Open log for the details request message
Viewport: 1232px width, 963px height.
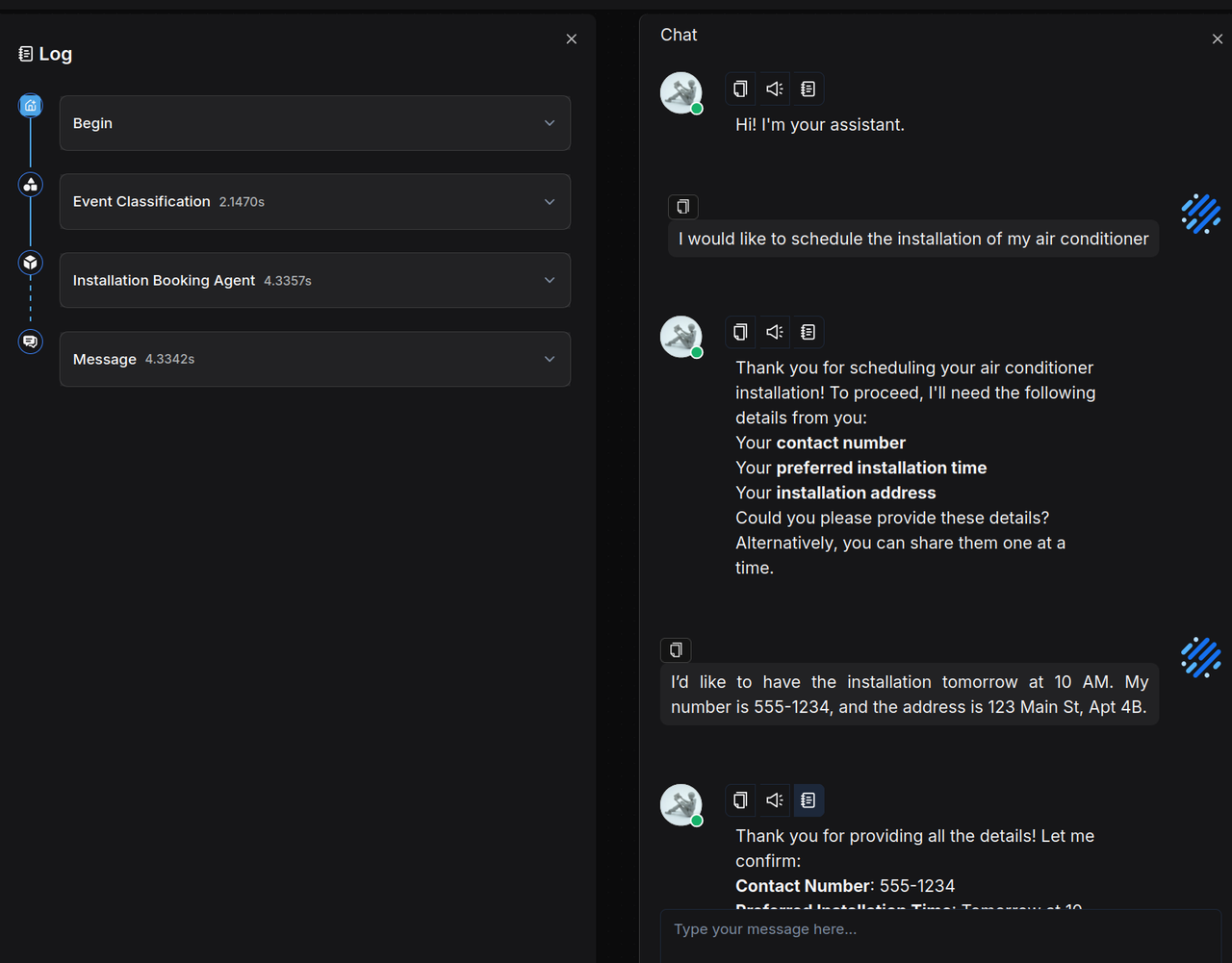[x=808, y=332]
